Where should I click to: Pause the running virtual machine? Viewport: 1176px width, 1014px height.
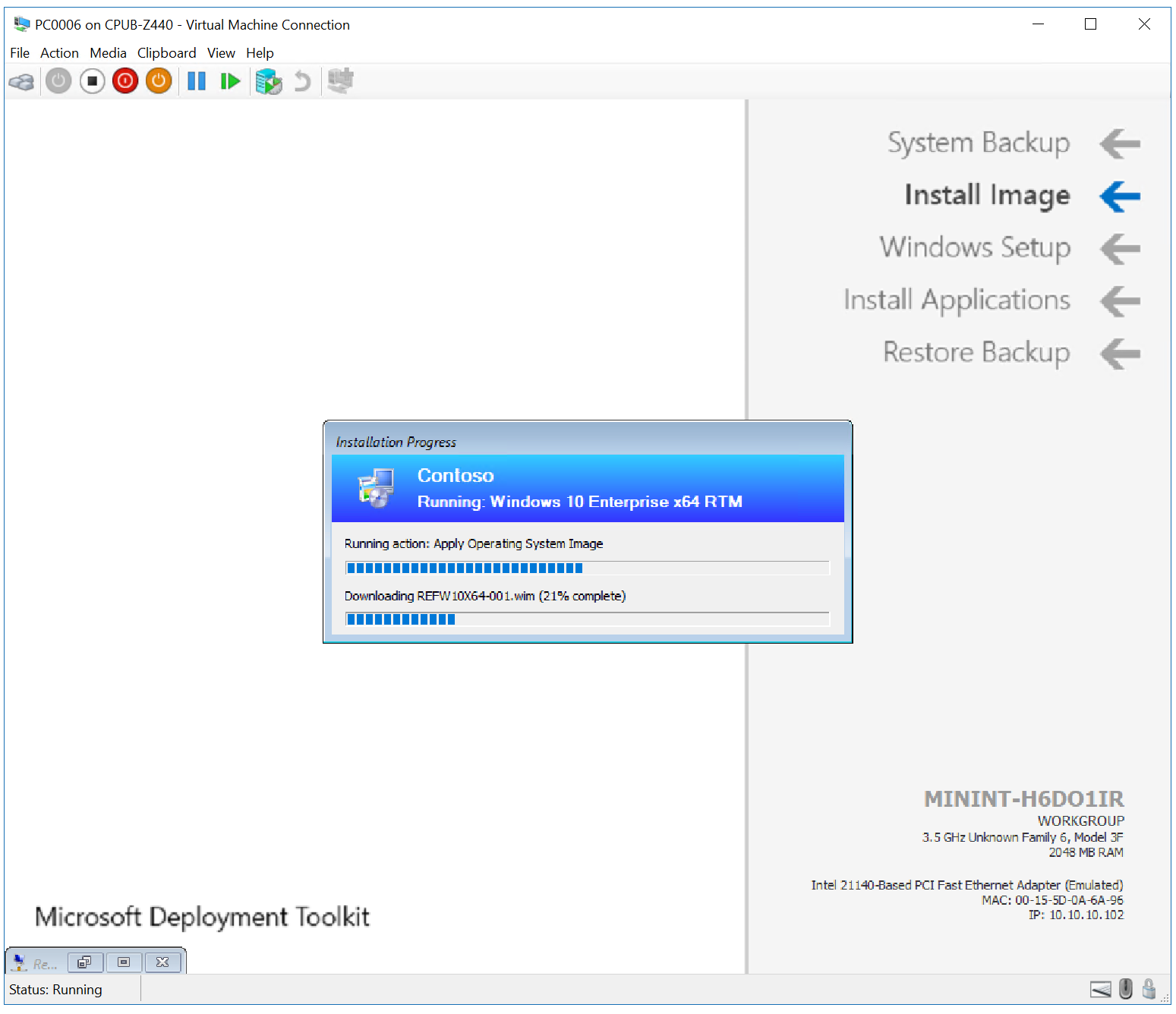(196, 81)
